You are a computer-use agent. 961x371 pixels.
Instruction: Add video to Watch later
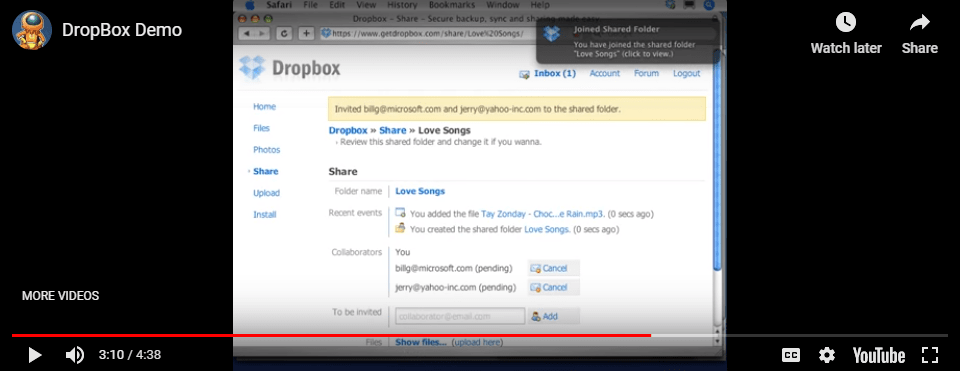click(x=846, y=34)
